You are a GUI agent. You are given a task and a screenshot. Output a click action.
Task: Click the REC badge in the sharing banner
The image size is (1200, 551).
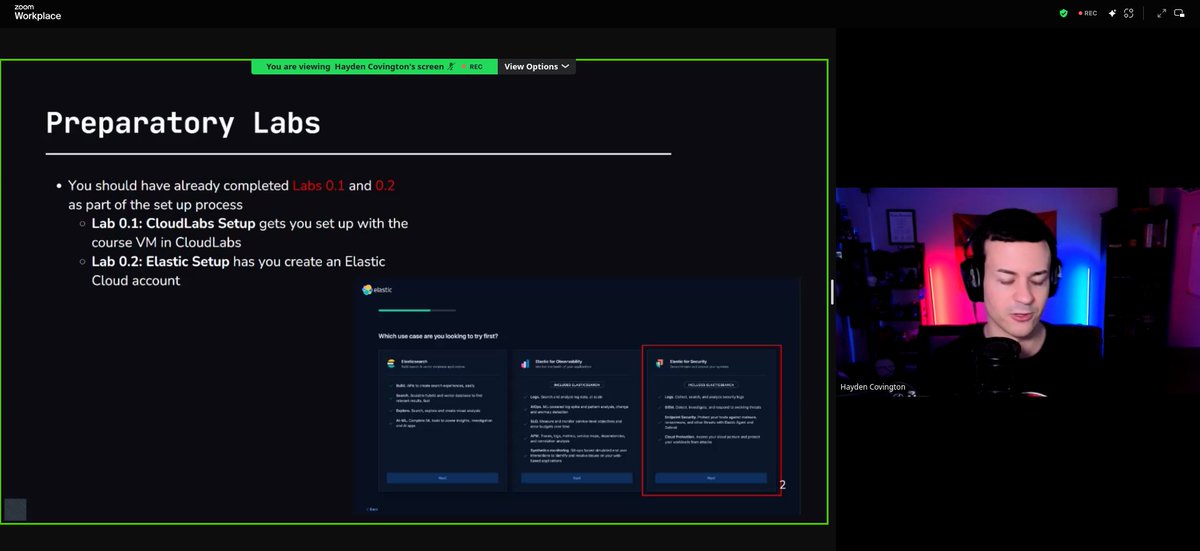click(x=474, y=66)
